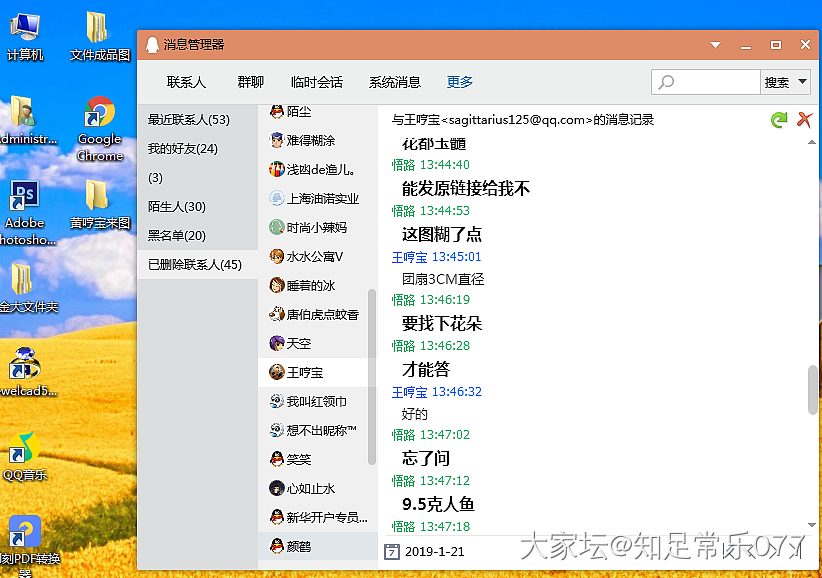This screenshot has height=578, width=822.
Task: Open the 临时会话 tab
Action: [x=316, y=82]
